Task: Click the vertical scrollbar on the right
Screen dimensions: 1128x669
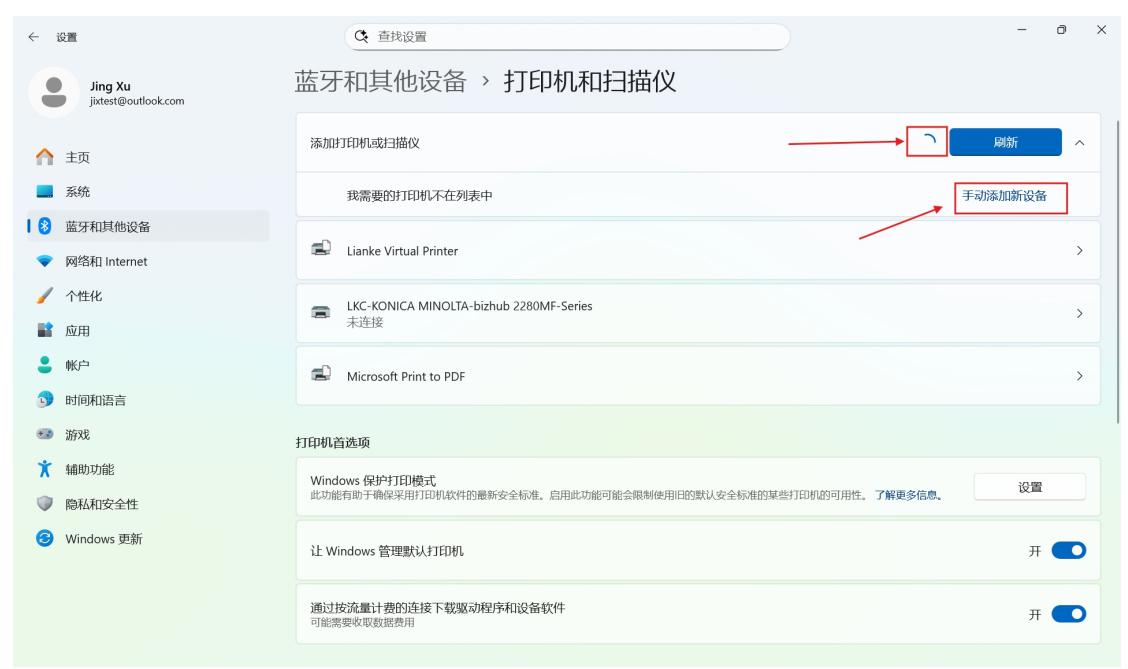Action: click(x=1117, y=272)
